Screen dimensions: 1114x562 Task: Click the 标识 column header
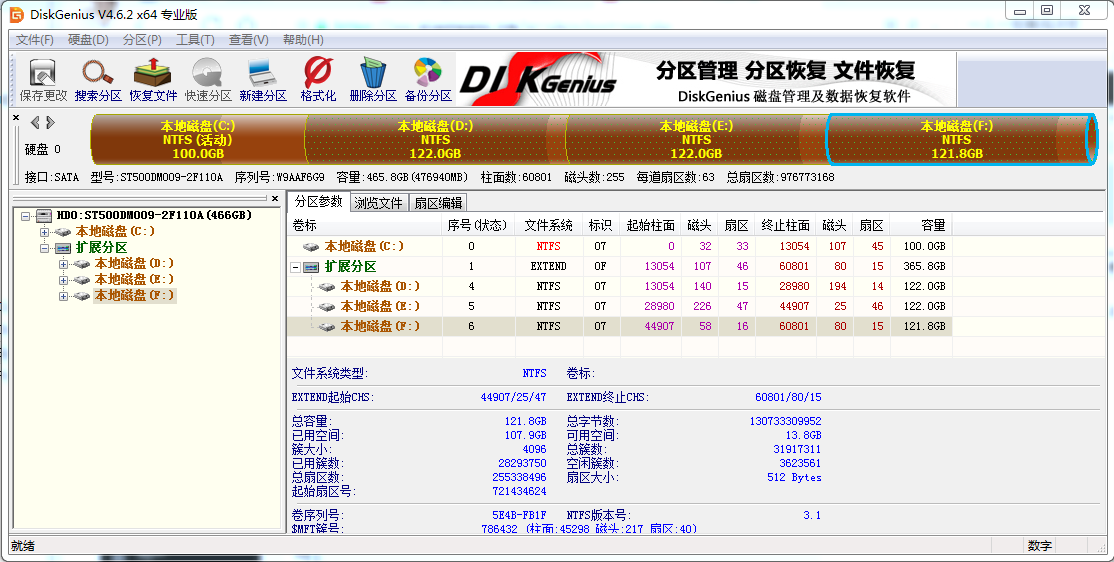click(x=600, y=225)
